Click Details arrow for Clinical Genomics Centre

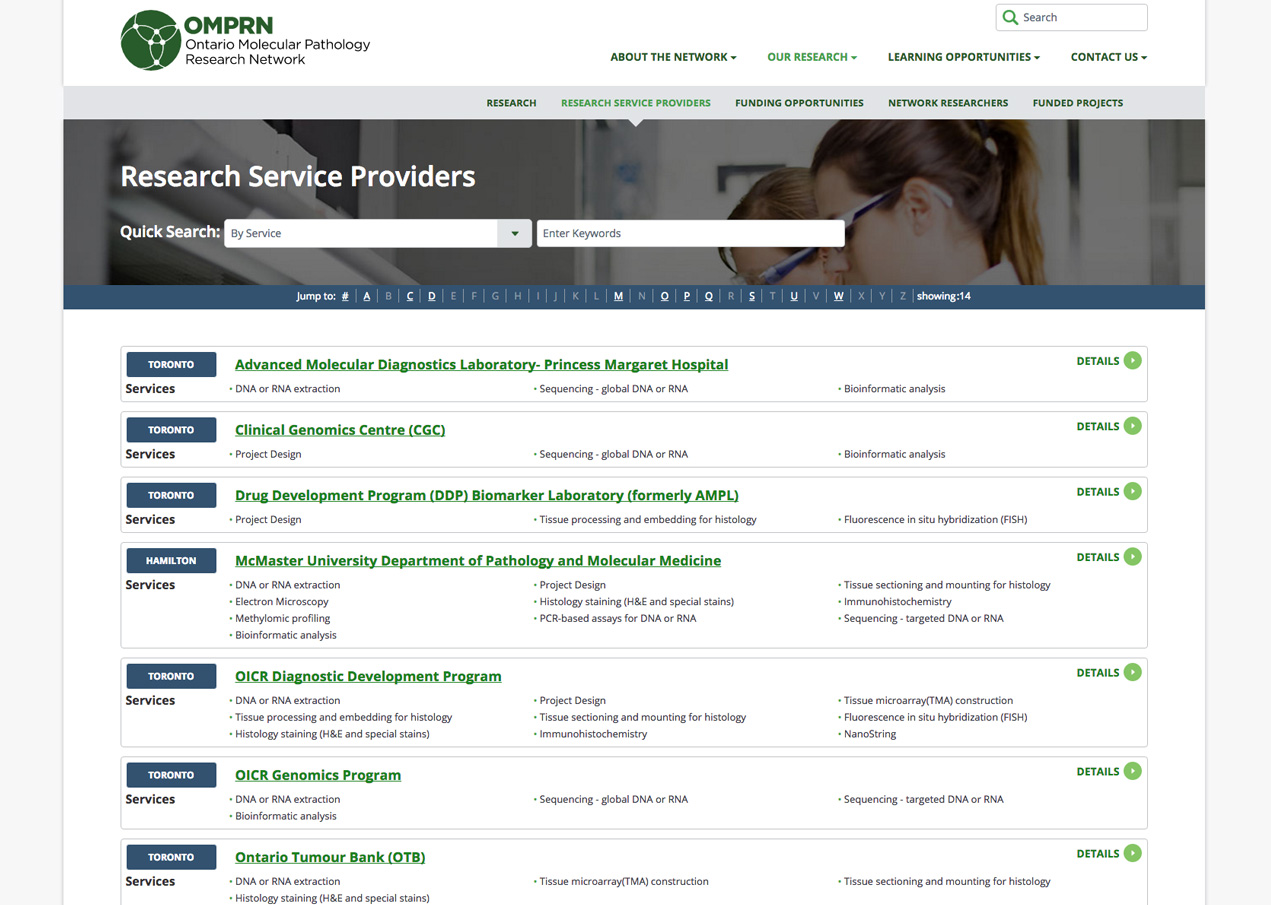click(x=1132, y=426)
